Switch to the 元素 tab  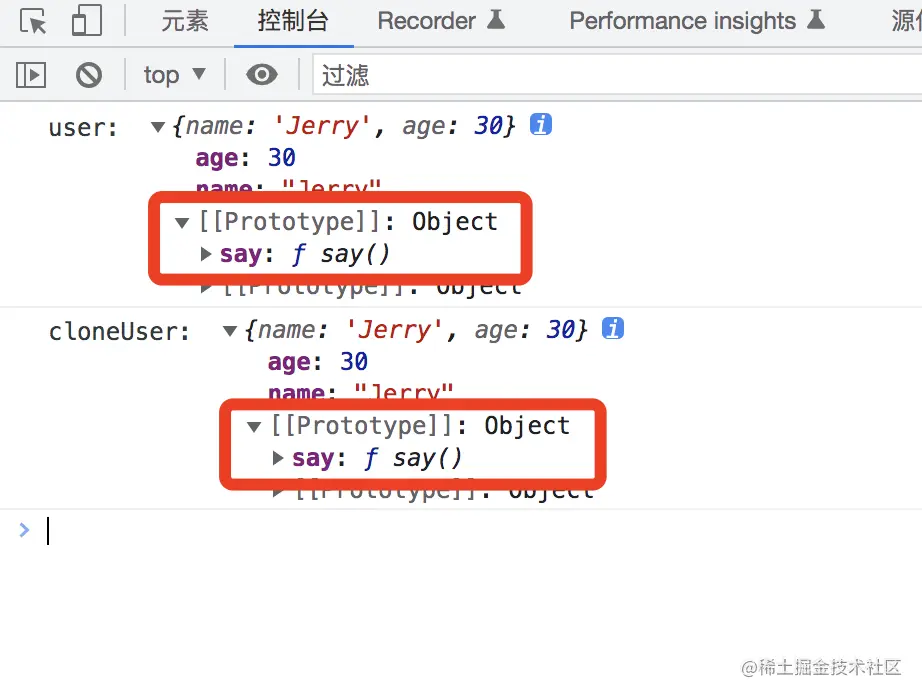[x=185, y=21]
